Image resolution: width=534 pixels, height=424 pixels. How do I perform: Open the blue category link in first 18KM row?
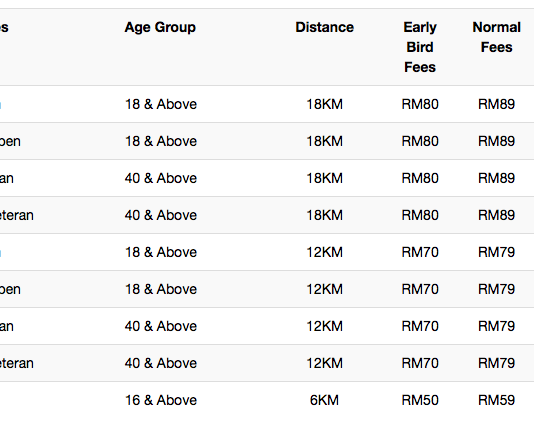pos(1,105)
